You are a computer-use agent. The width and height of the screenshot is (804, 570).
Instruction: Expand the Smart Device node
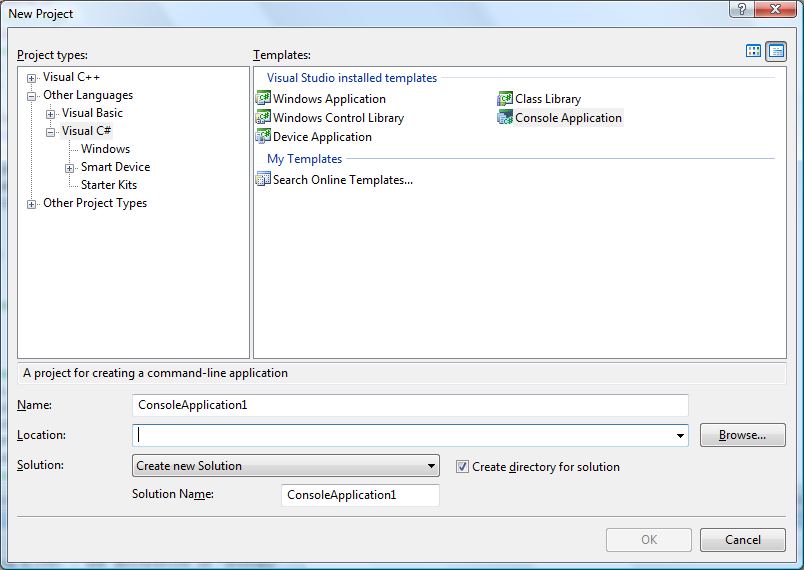point(69,168)
